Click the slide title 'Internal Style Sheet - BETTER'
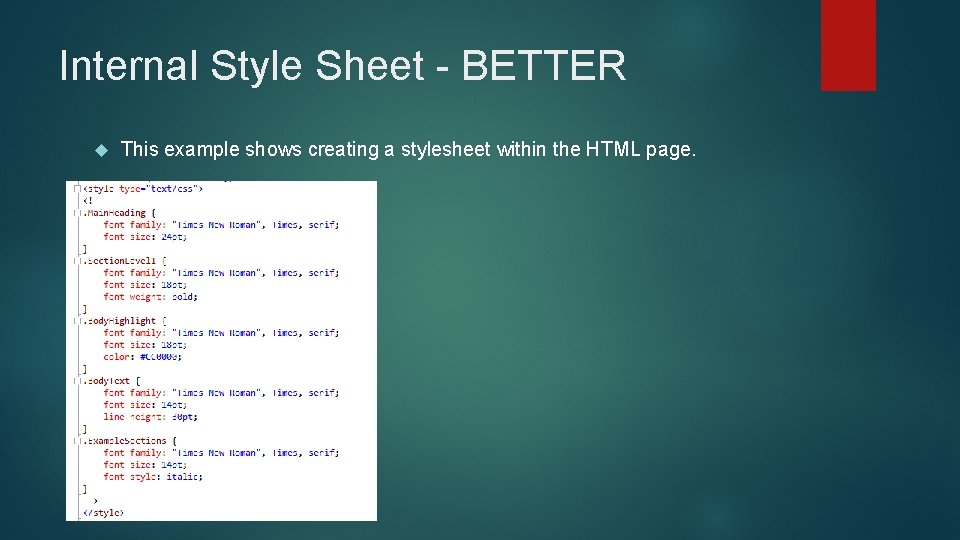The height and width of the screenshot is (540, 960). (x=342, y=66)
